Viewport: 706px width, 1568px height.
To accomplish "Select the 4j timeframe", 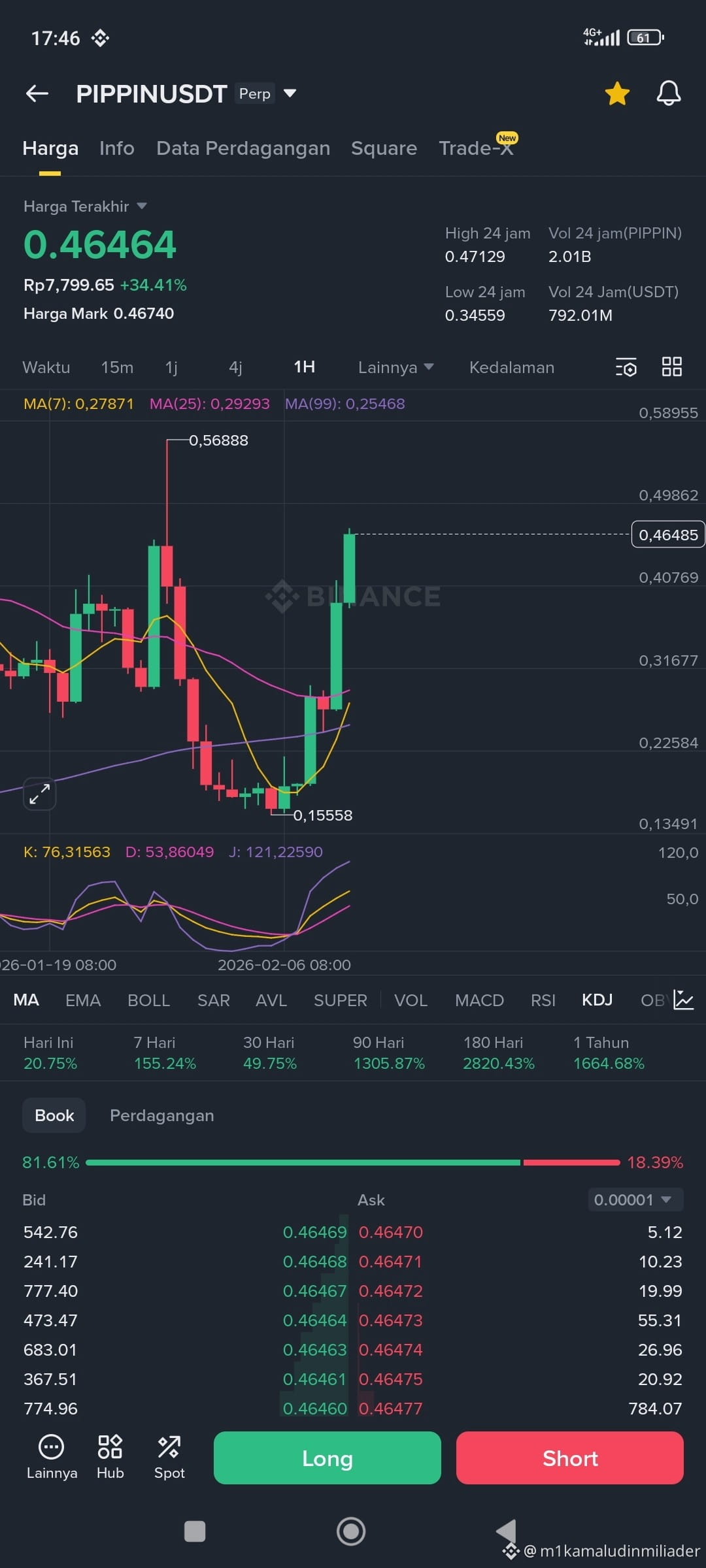I will tap(236, 367).
